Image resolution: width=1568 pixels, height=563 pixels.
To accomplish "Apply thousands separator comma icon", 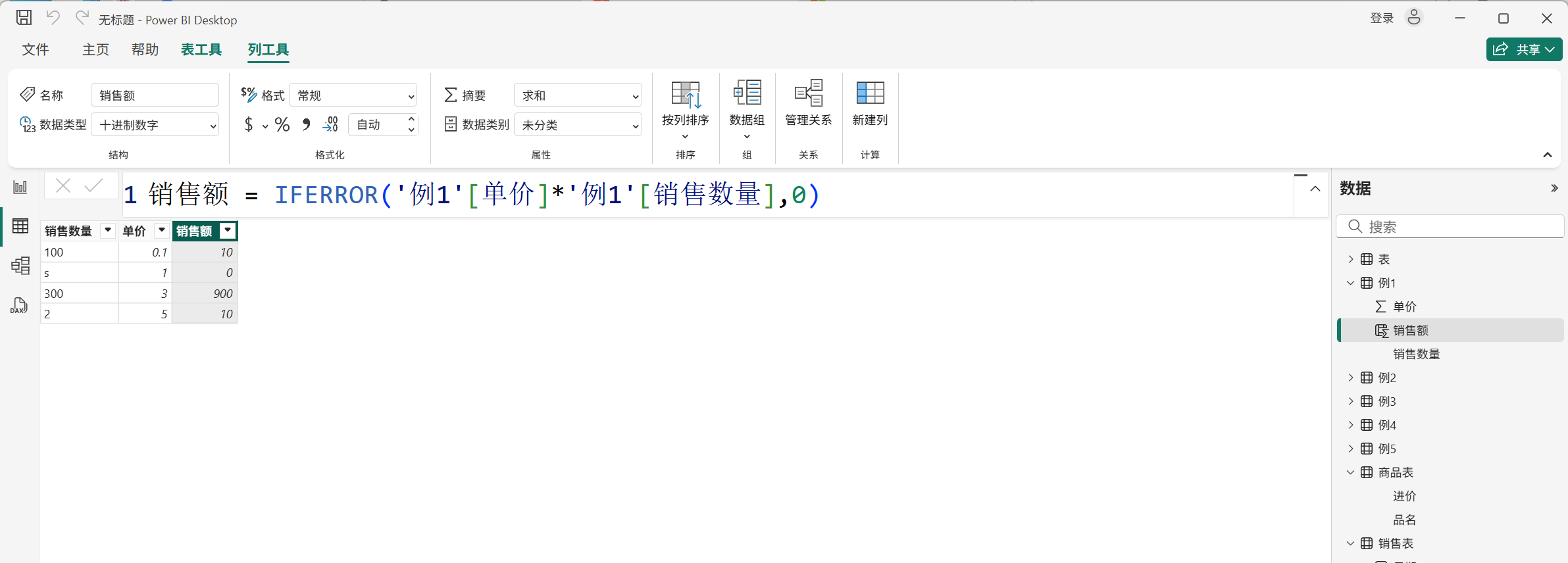I will (x=306, y=124).
